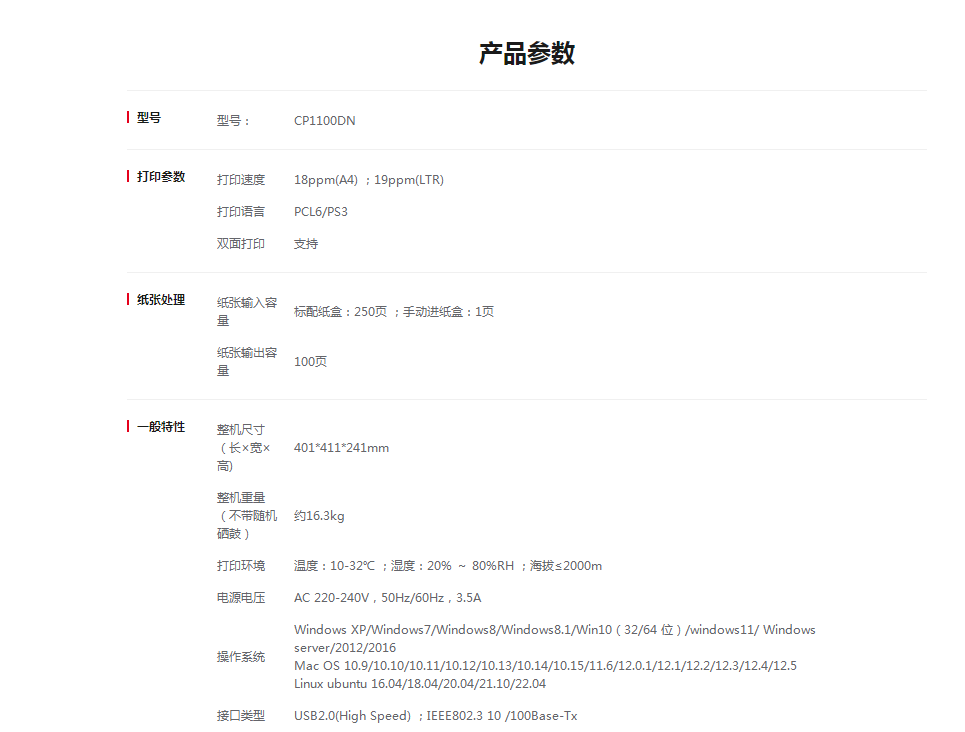Screen dimensions: 965x732
Task: Select the CP1100DN model number value
Action: point(324,121)
